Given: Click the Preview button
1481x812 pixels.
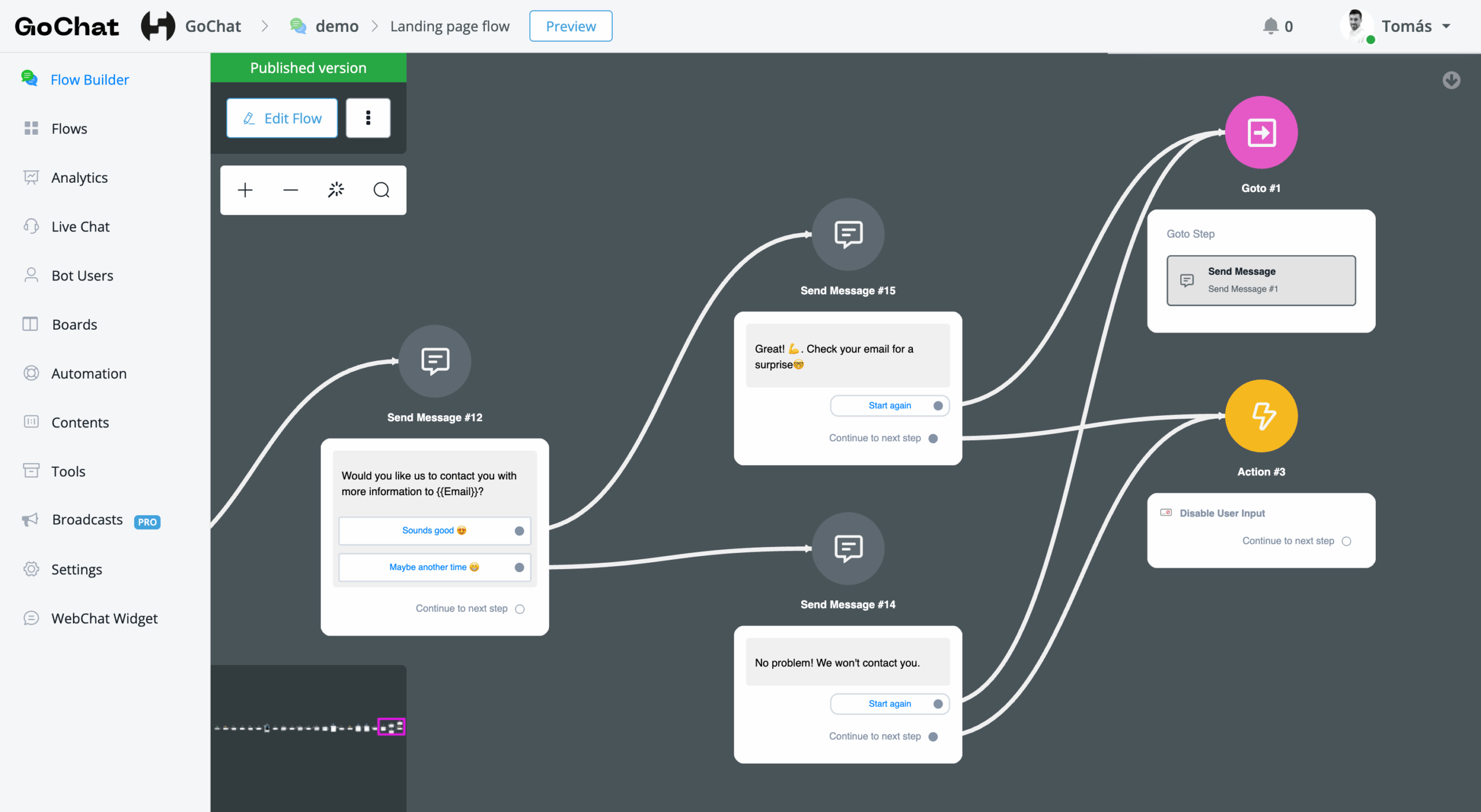Looking at the screenshot, I should point(570,26).
